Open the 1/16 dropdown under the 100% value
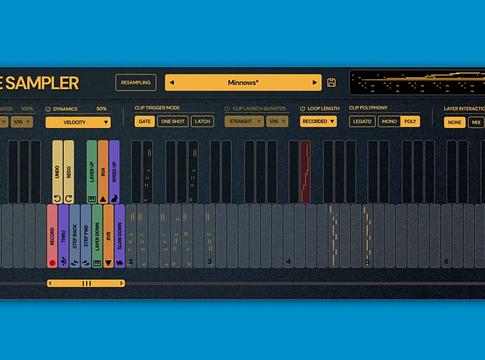Screen dimensions: 485x360 click(x=22, y=122)
